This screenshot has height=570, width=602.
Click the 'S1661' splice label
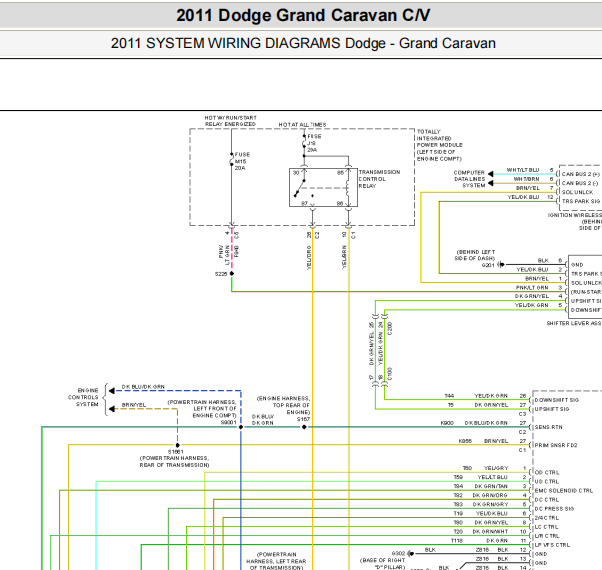coord(175,452)
